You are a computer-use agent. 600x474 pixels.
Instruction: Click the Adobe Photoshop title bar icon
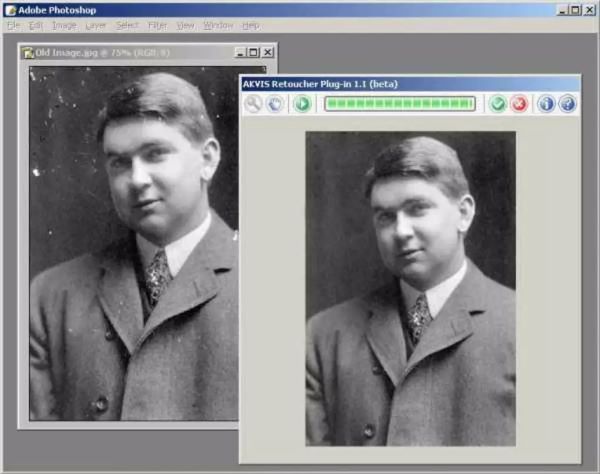tap(9, 9)
